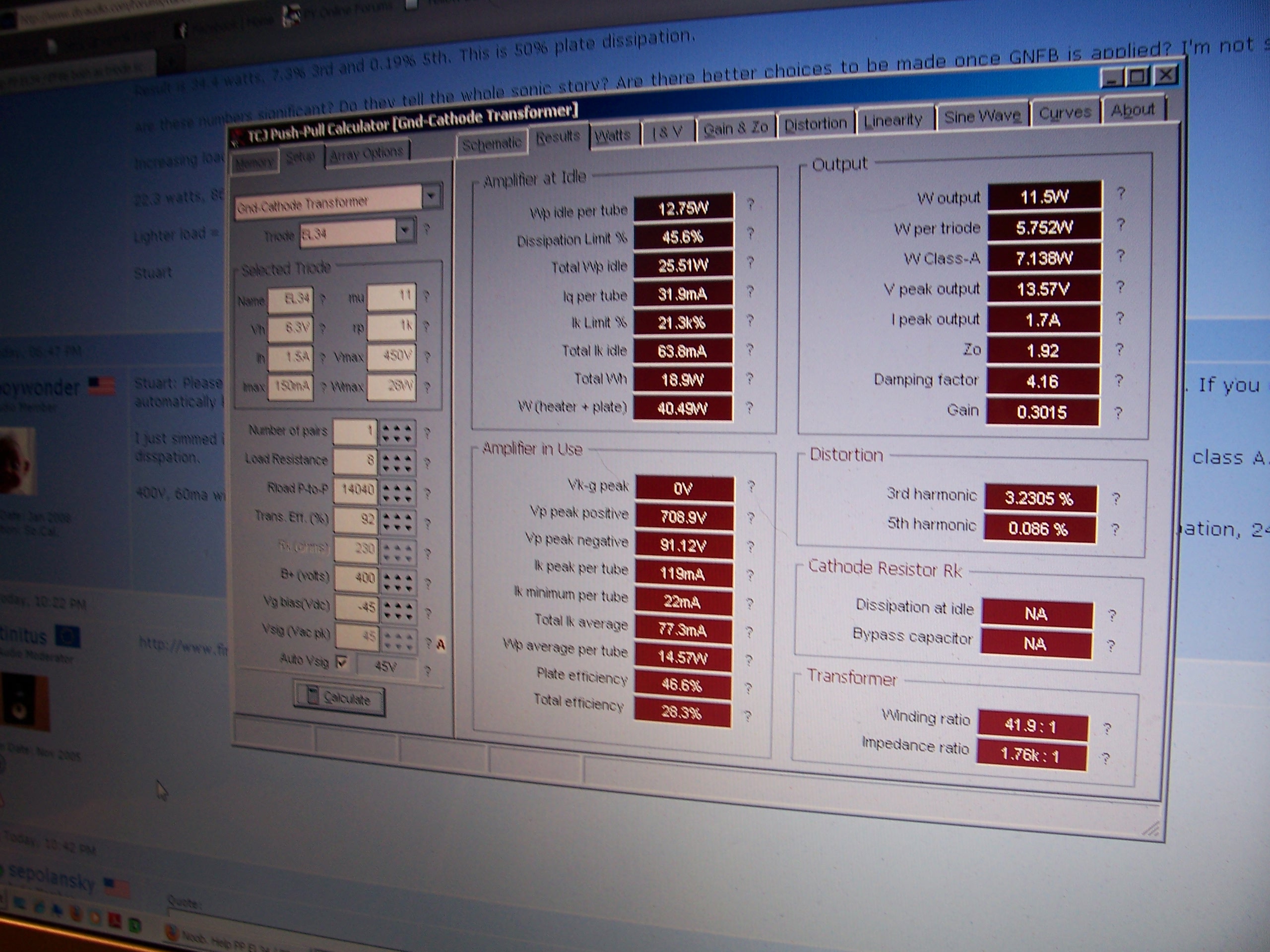Image resolution: width=1270 pixels, height=952 pixels.
Task: Click into the Load Resistance field
Action: (355, 461)
